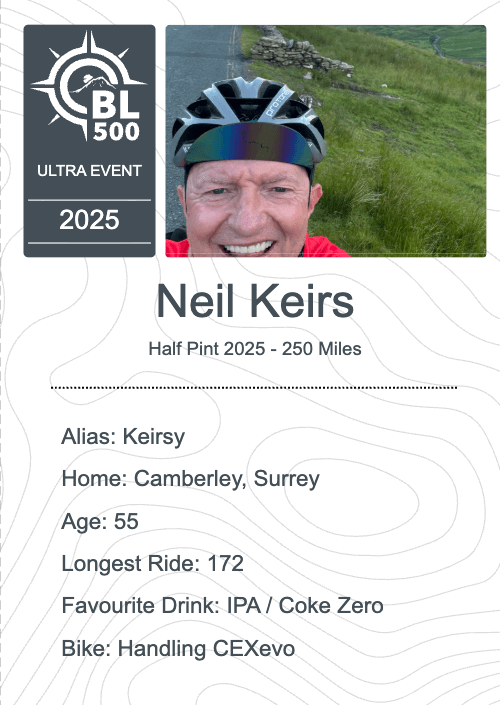Click the Longest Ride: 172 line
500x705 pixels.
tap(152, 563)
